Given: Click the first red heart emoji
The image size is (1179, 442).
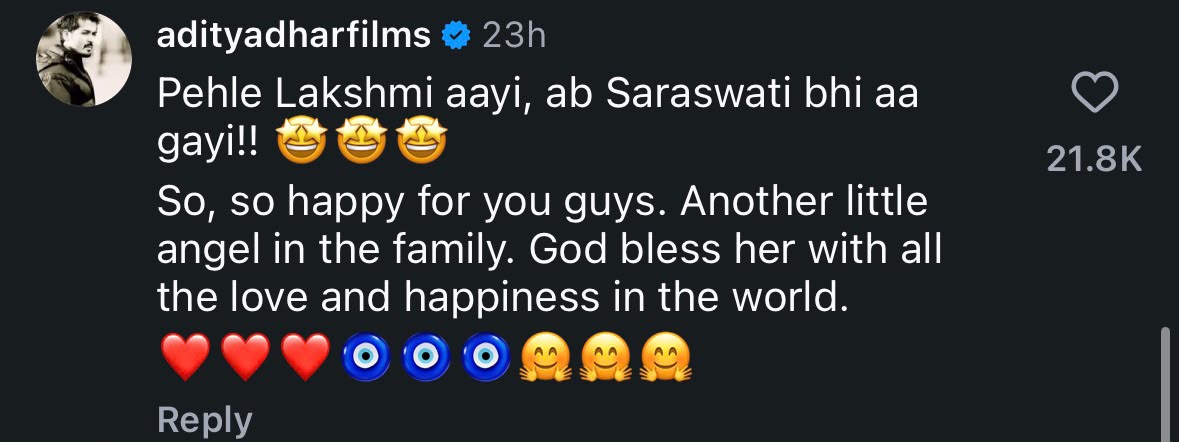Looking at the screenshot, I should (186, 356).
